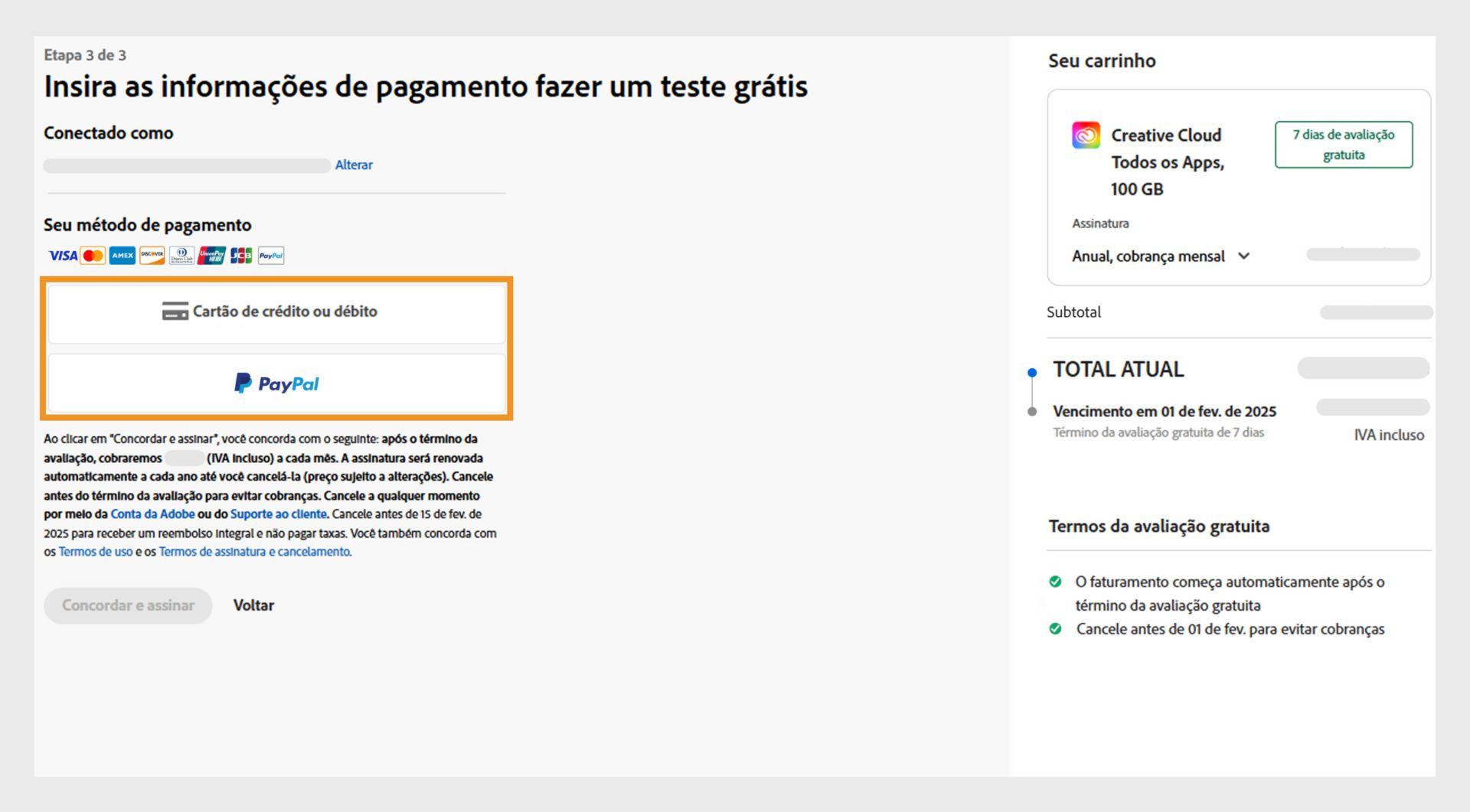Click the Conectado como label

tap(108, 133)
